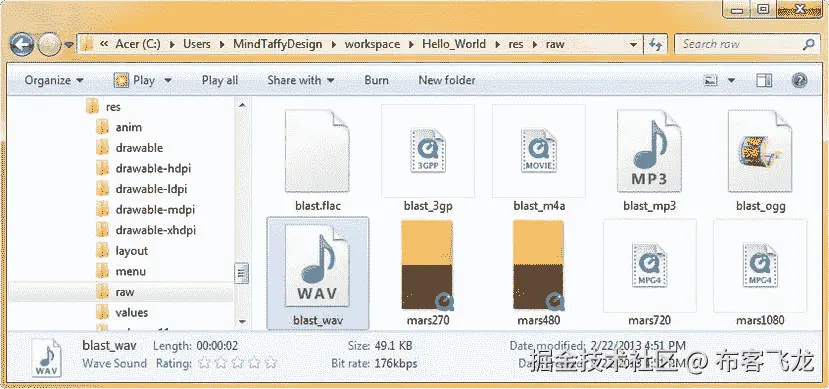Click res in the address path
829x389 pixels.
click(x=516, y=44)
